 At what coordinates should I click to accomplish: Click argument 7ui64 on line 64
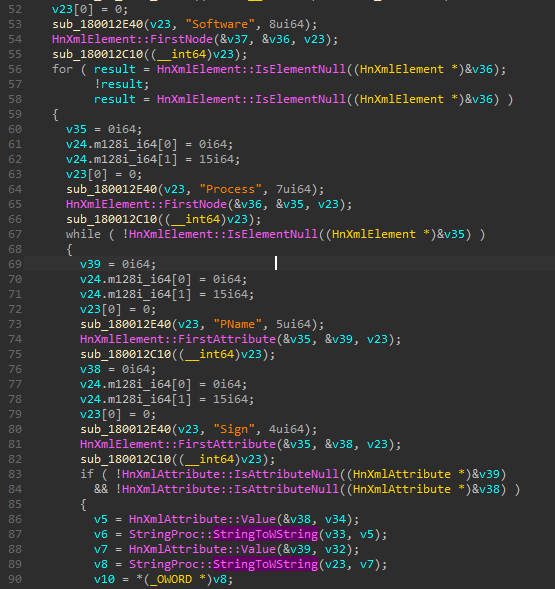pyautogui.click(x=293, y=189)
